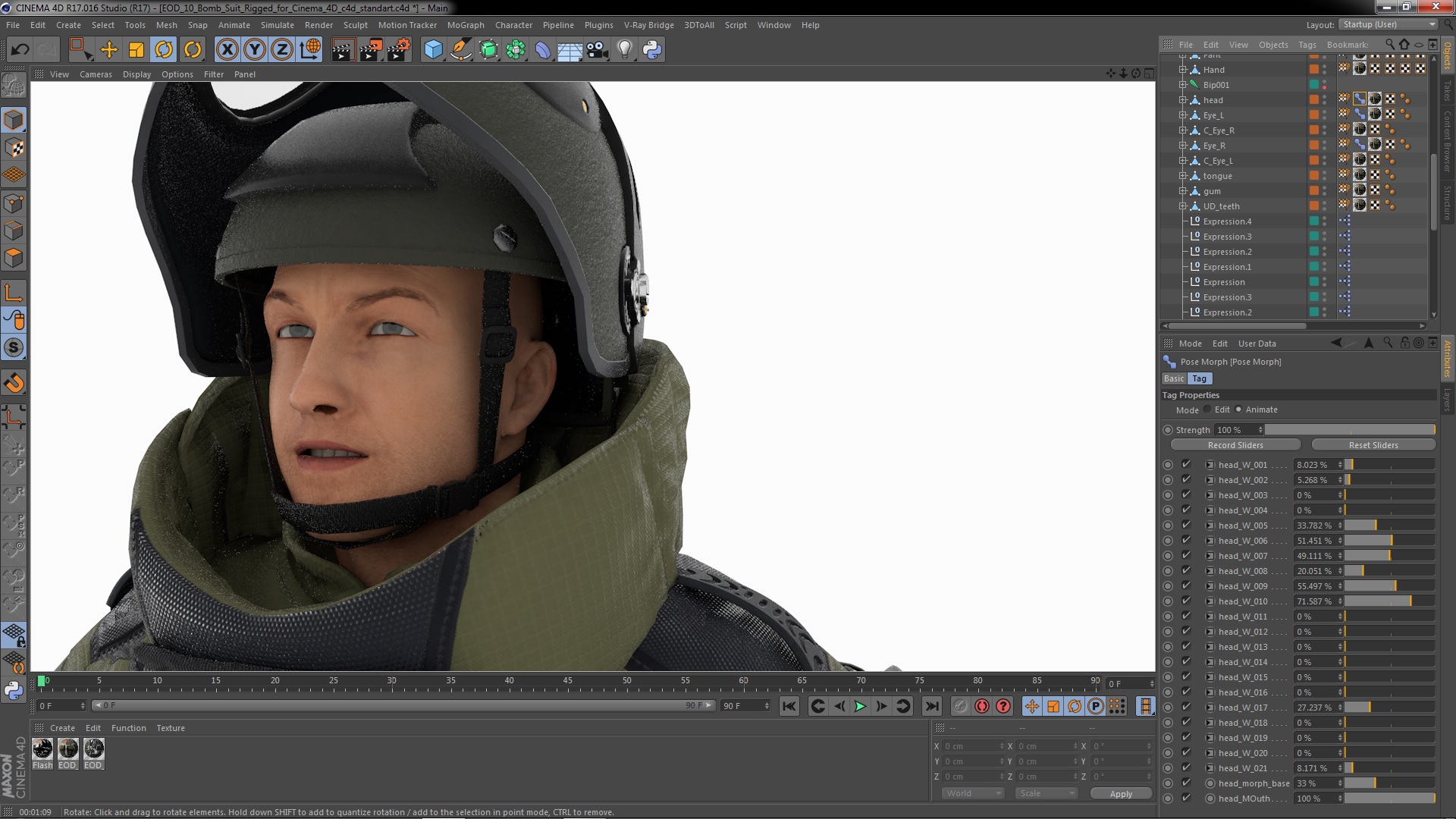The height and width of the screenshot is (819, 1456).
Task: Click the Record Sliders button
Action: pyautogui.click(x=1235, y=445)
